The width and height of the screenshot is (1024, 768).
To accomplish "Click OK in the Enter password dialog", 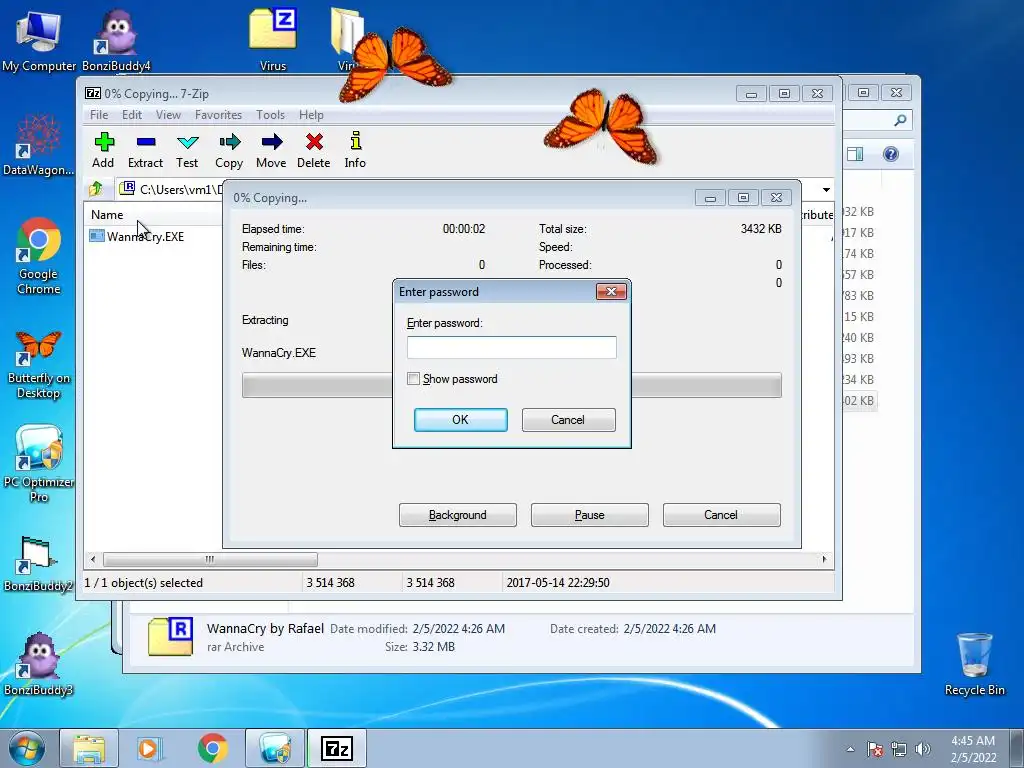I will click(460, 420).
